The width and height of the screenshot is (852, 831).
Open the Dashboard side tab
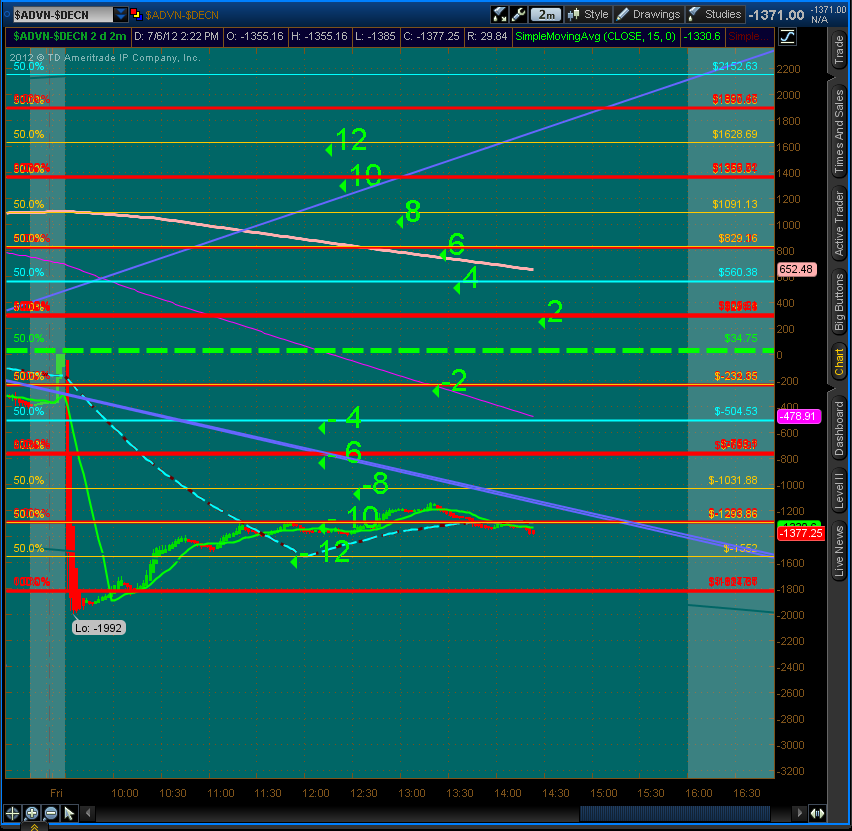[x=840, y=428]
